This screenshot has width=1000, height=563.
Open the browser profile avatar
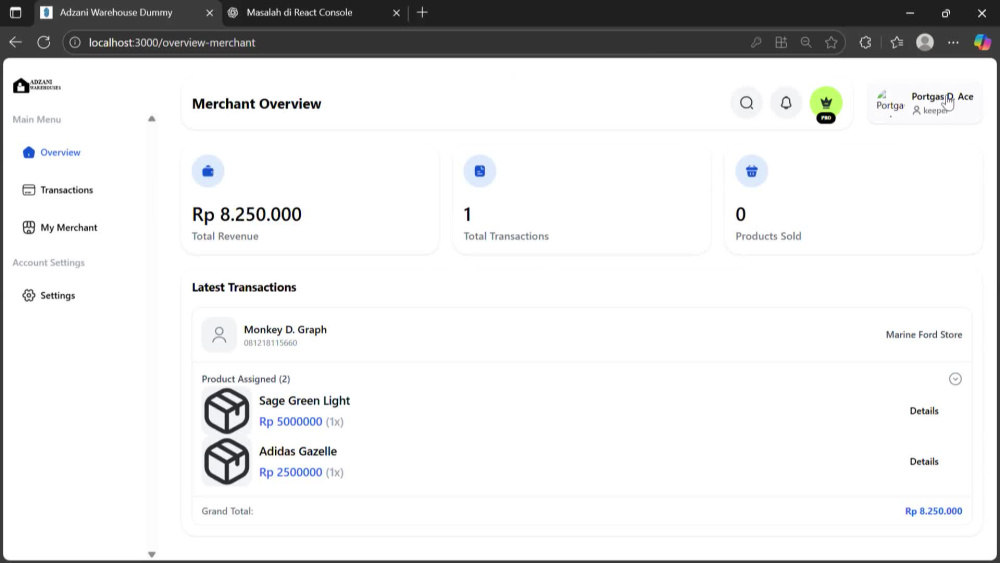tap(925, 42)
